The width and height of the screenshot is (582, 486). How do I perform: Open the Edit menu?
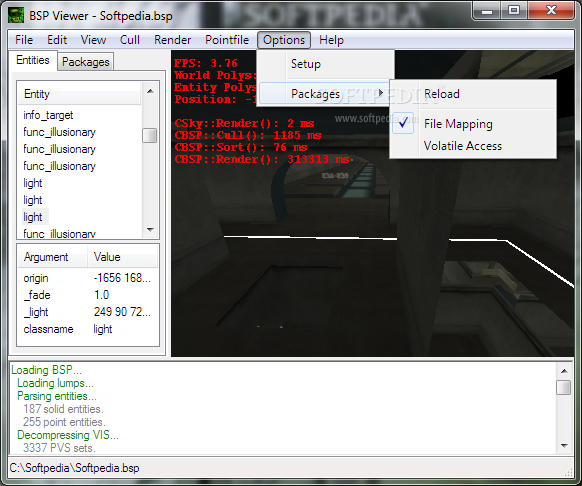57,40
